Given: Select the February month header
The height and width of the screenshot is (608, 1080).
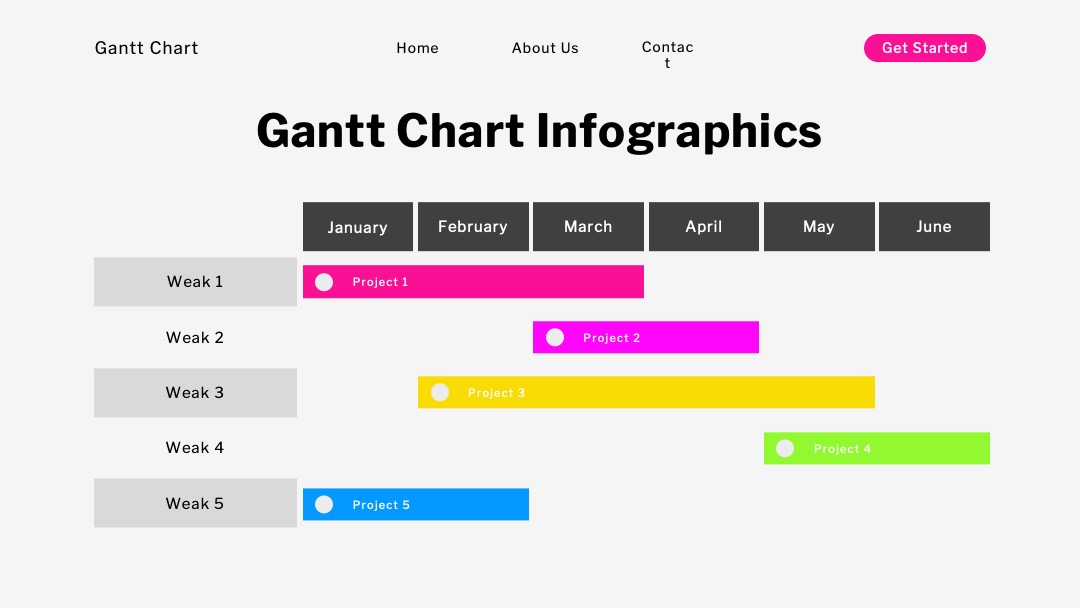Looking at the screenshot, I should pyautogui.click(x=473, y=227).
